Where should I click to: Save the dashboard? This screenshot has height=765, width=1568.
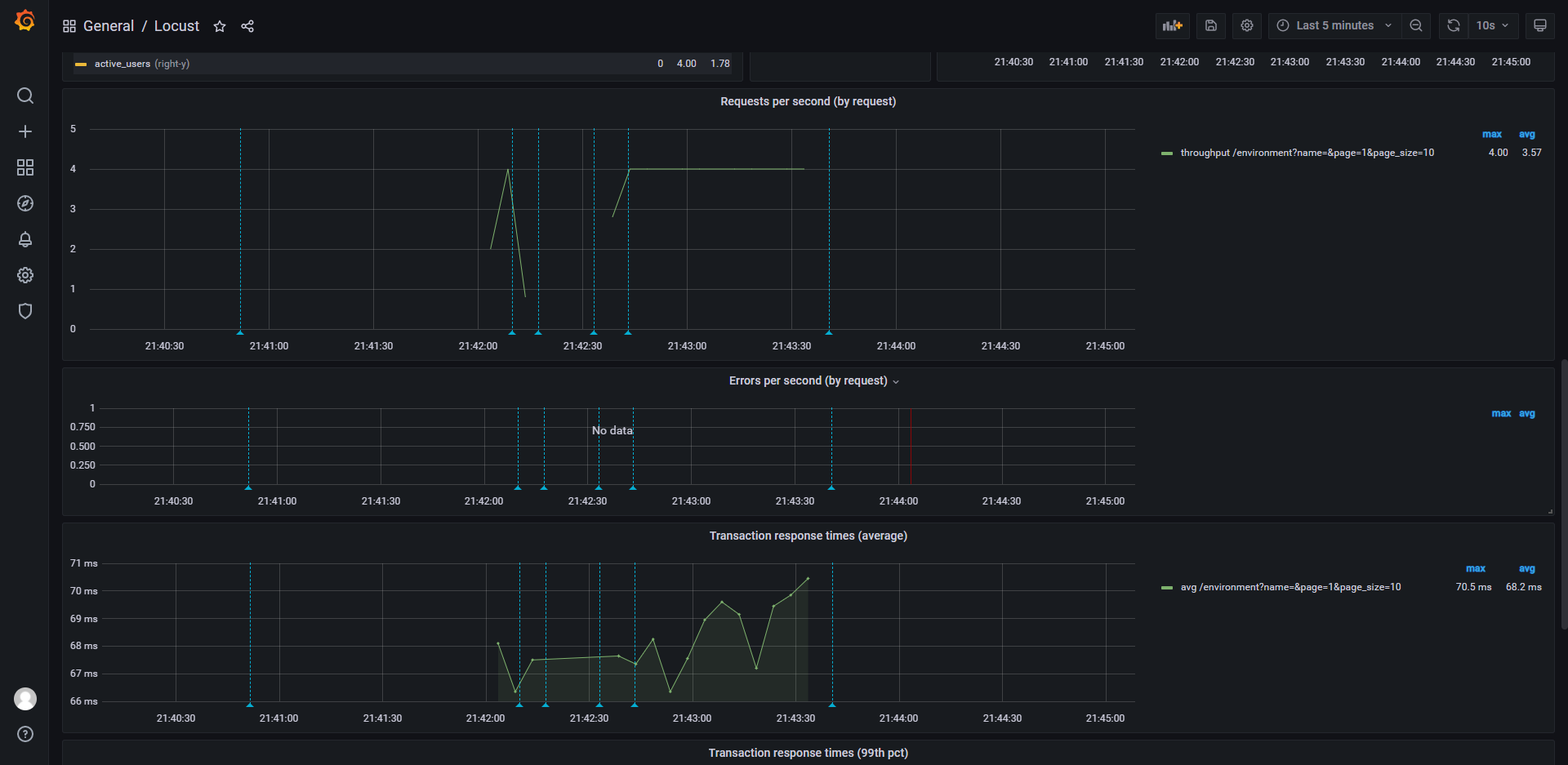click(x=1211, y=25)
